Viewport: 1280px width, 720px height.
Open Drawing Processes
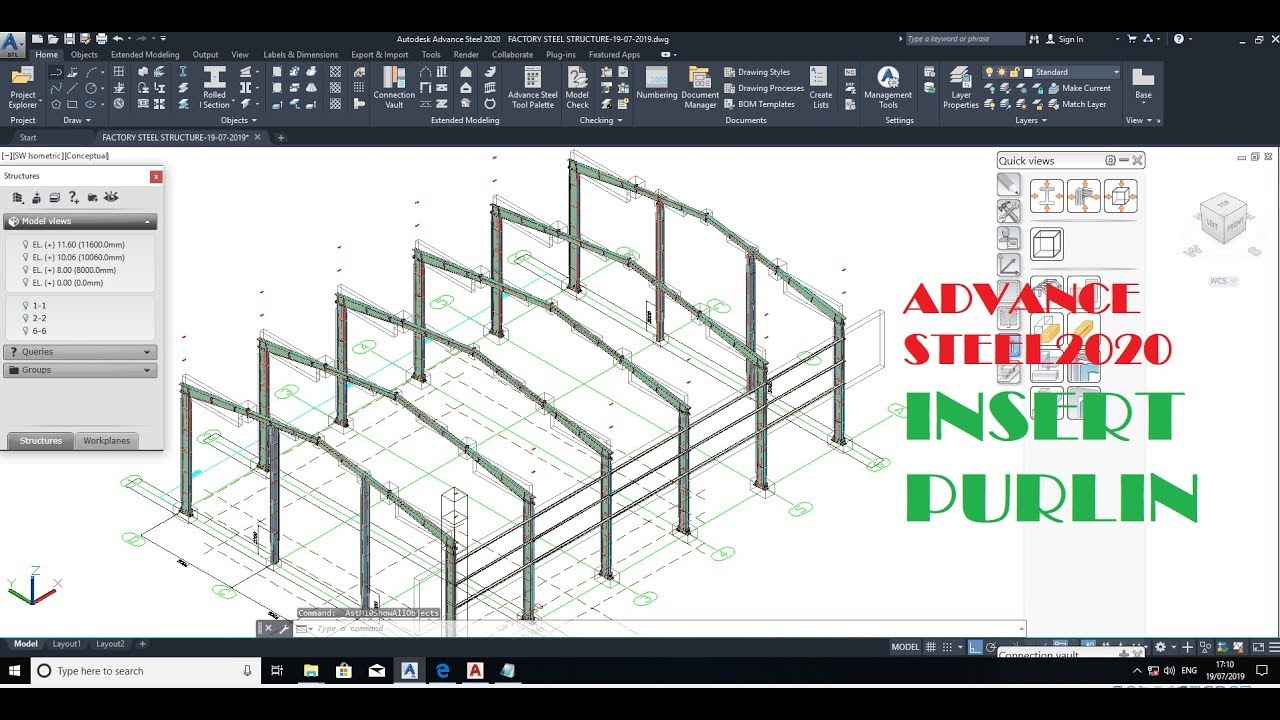764,88
